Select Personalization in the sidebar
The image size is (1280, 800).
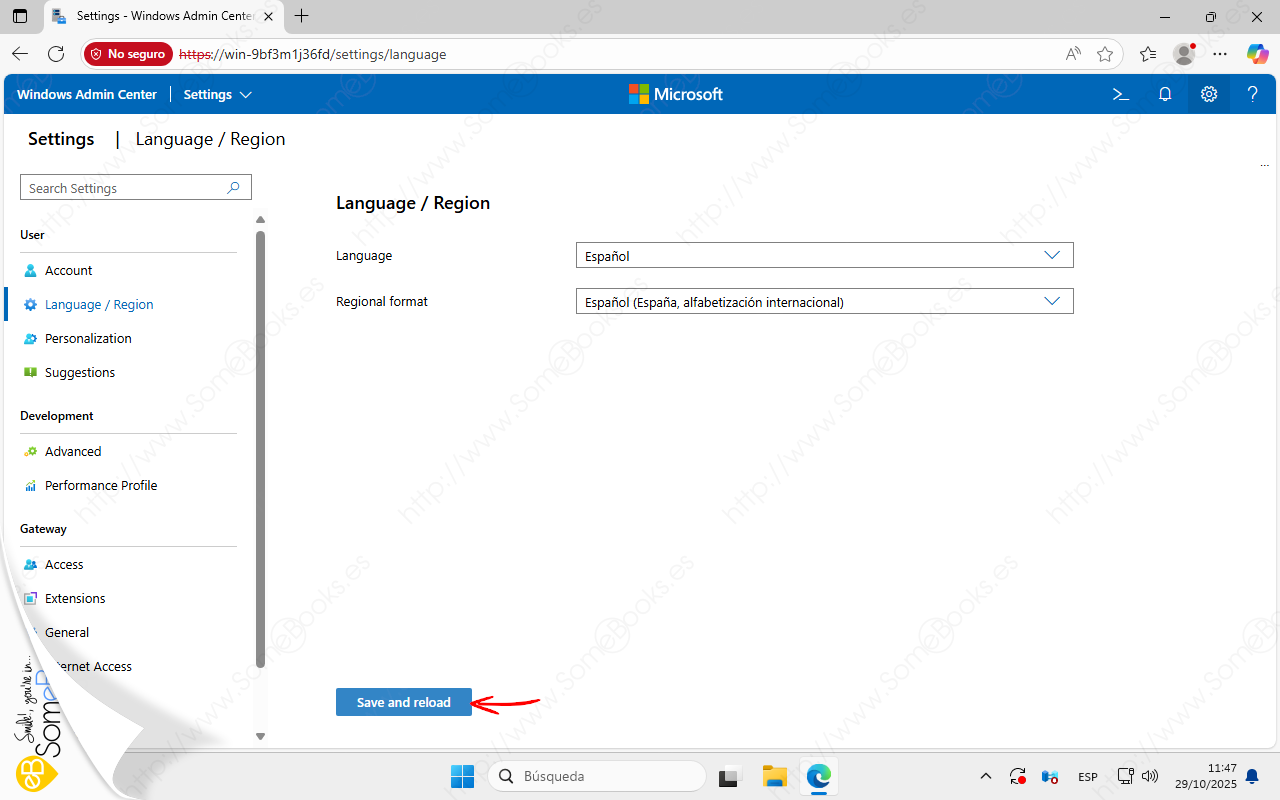(88, 338)
